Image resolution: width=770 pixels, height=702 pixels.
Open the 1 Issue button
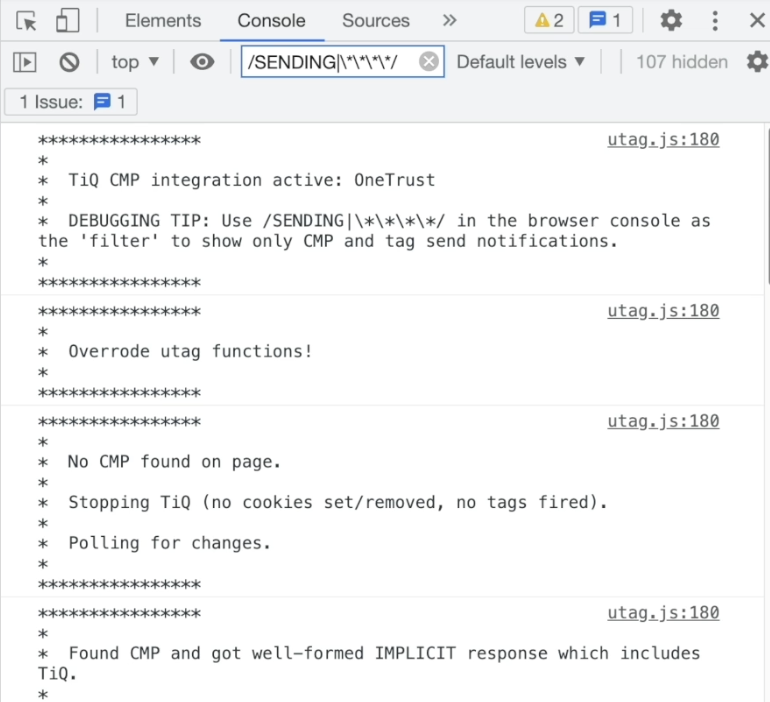pos(71,102)
